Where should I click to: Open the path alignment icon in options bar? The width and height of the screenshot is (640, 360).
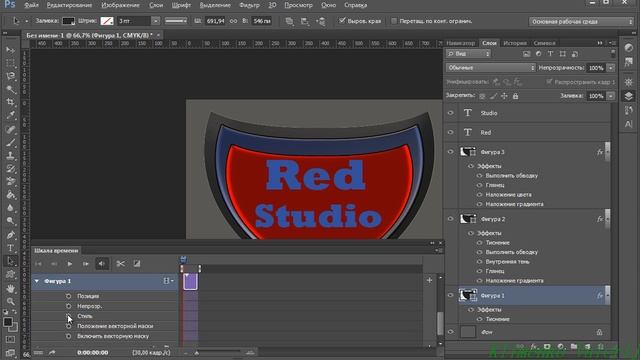click(x=304, y=21)
